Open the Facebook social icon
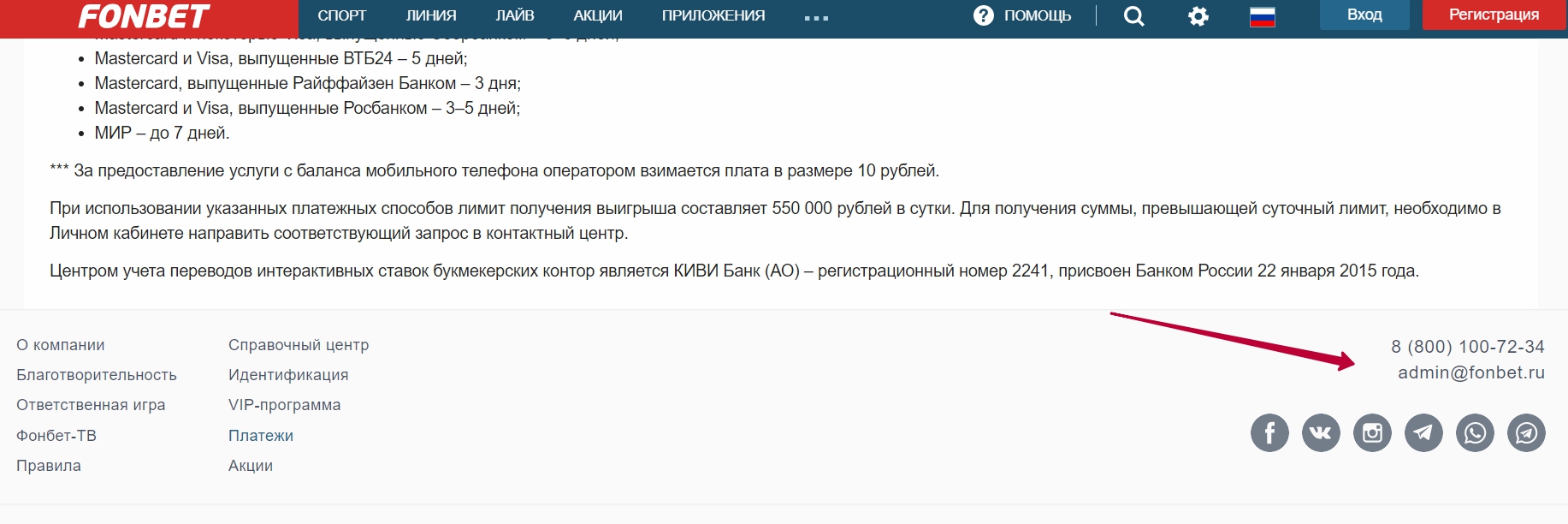1568x524 pixels. (1269, 432)
